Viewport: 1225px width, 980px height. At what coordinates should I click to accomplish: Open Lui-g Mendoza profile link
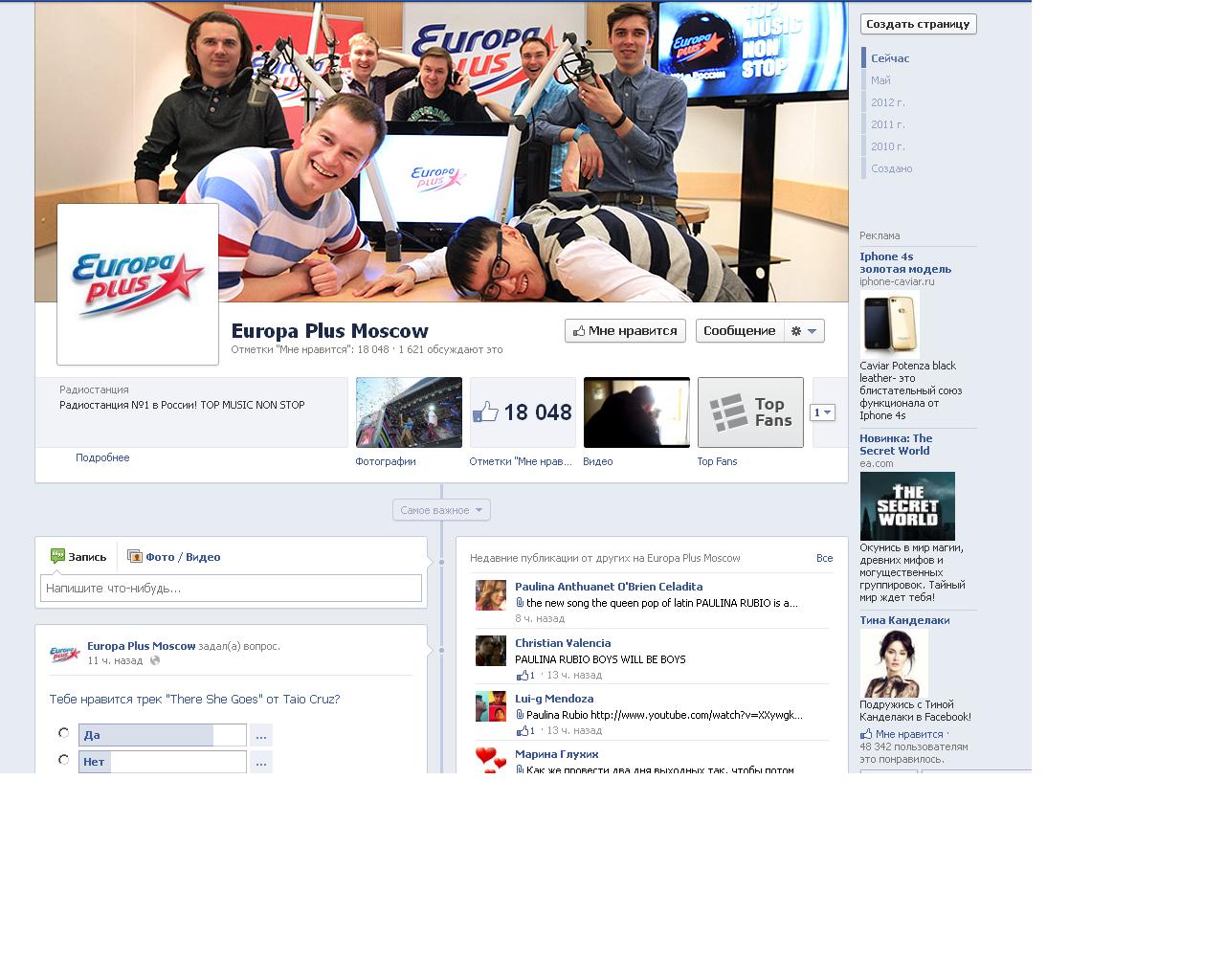pos(554,699)
